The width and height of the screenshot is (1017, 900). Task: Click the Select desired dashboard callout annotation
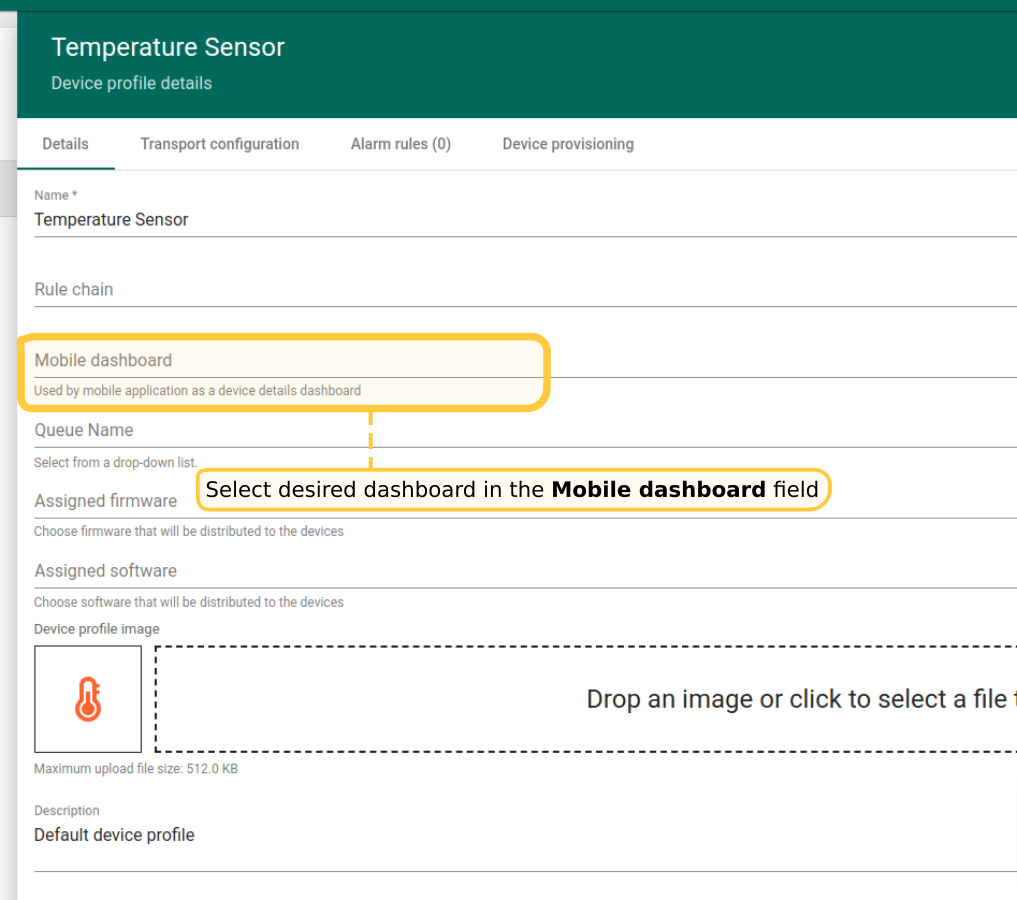pyautogui.click(x=512, y=490)
